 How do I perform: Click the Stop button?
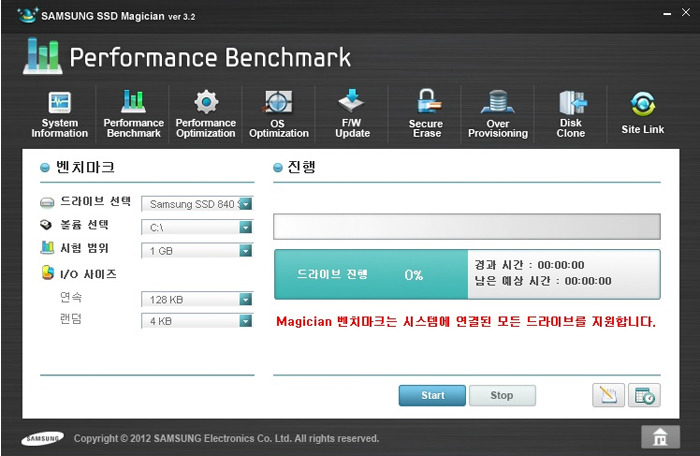click(502, 395)
